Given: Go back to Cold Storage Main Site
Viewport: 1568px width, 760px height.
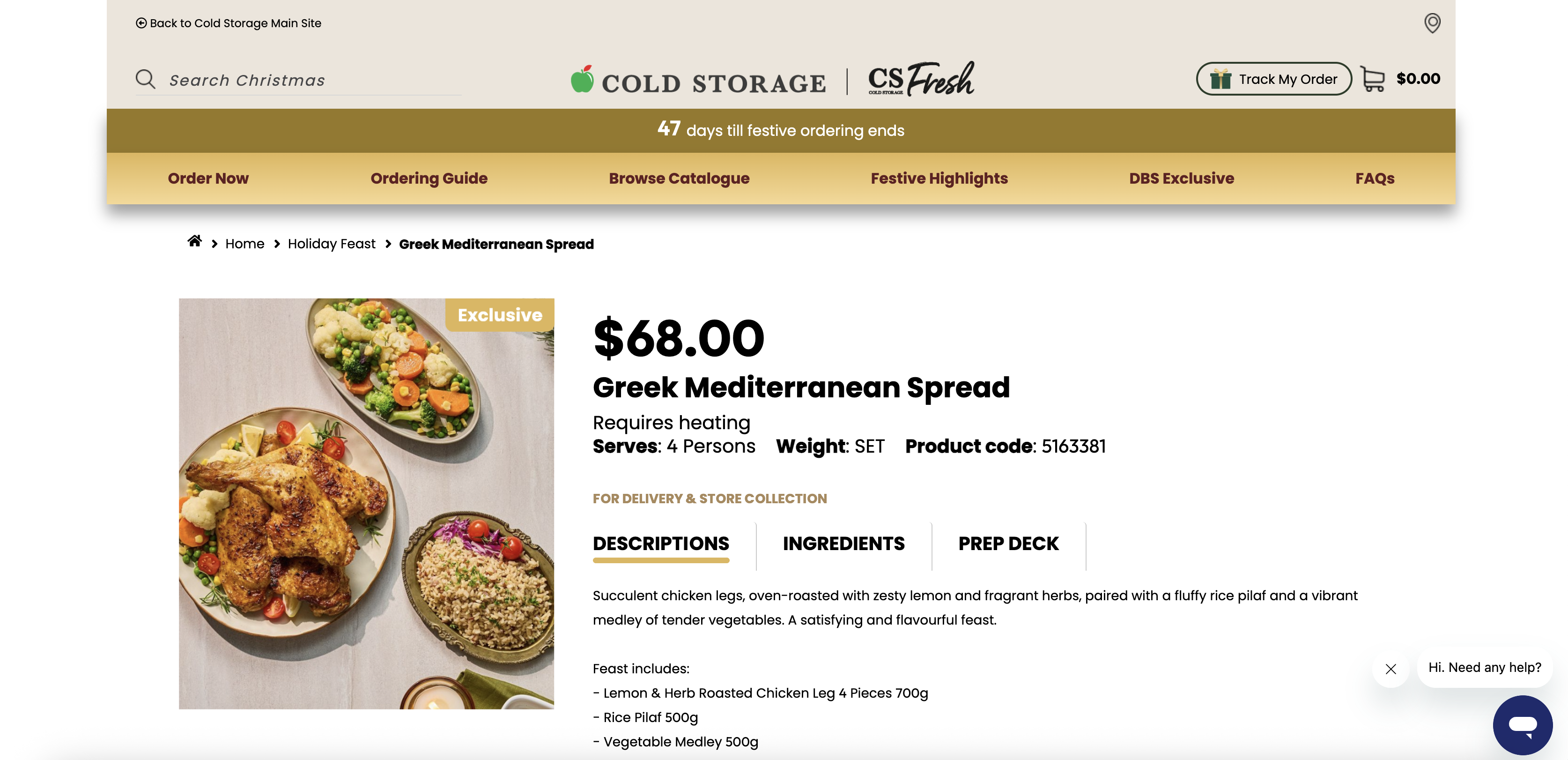Looking at the screenshot, I should point(229,23).
